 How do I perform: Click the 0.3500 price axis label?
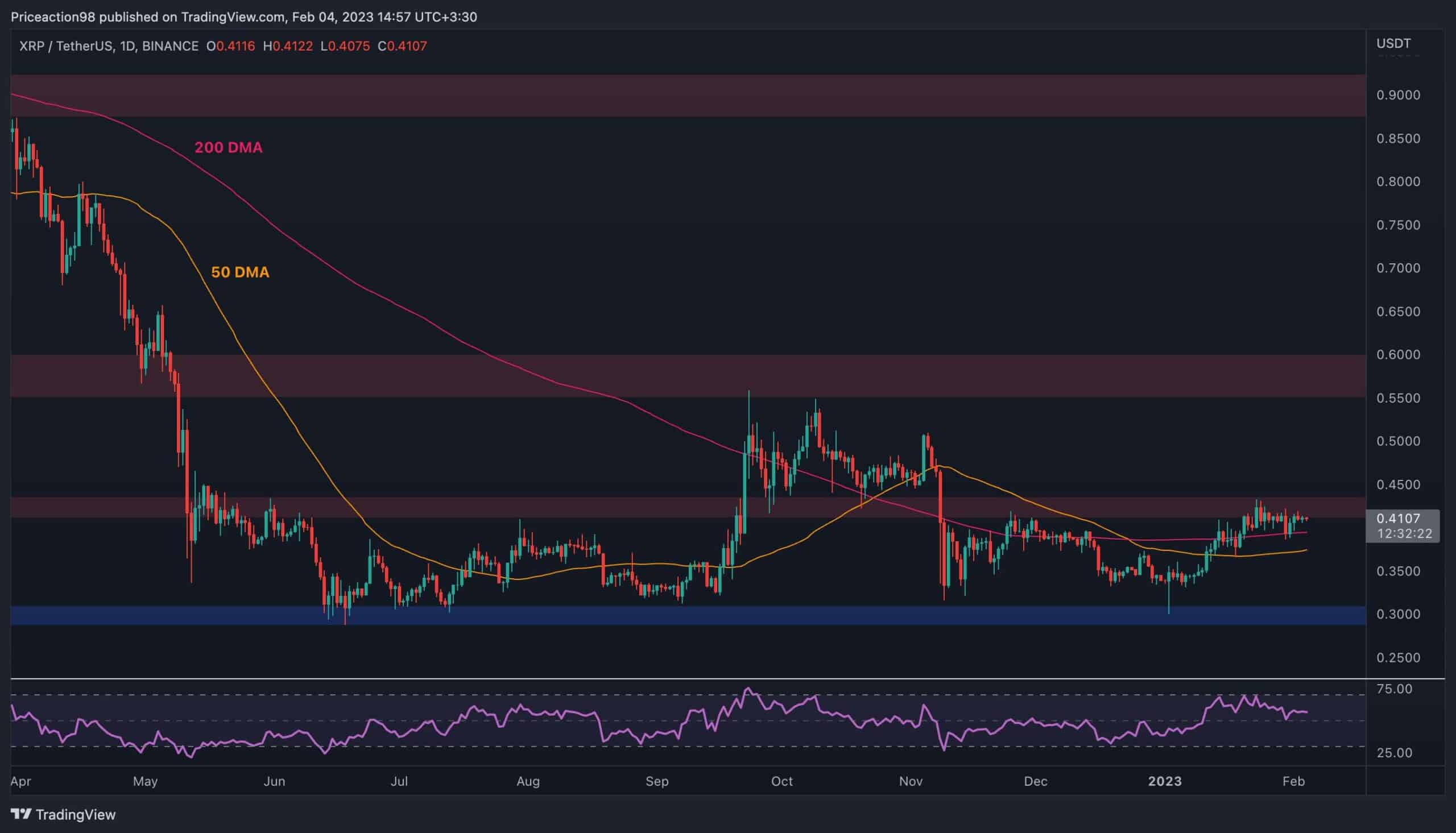tap(1398, 571)
